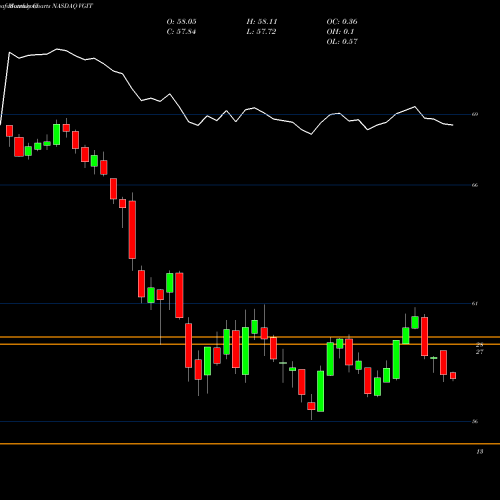Click the 'O: 58.05' open value
The height and width of the screenshot is (500, 500).
182,22
